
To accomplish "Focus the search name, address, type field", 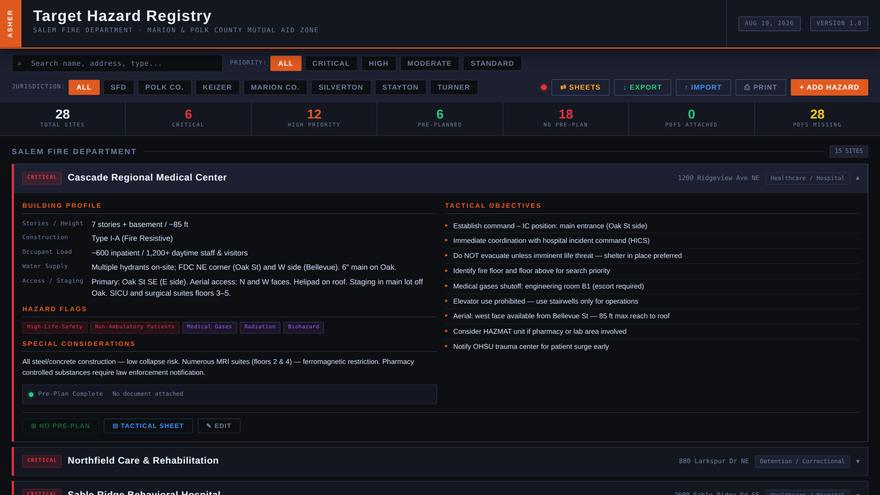I will point(117,63).
